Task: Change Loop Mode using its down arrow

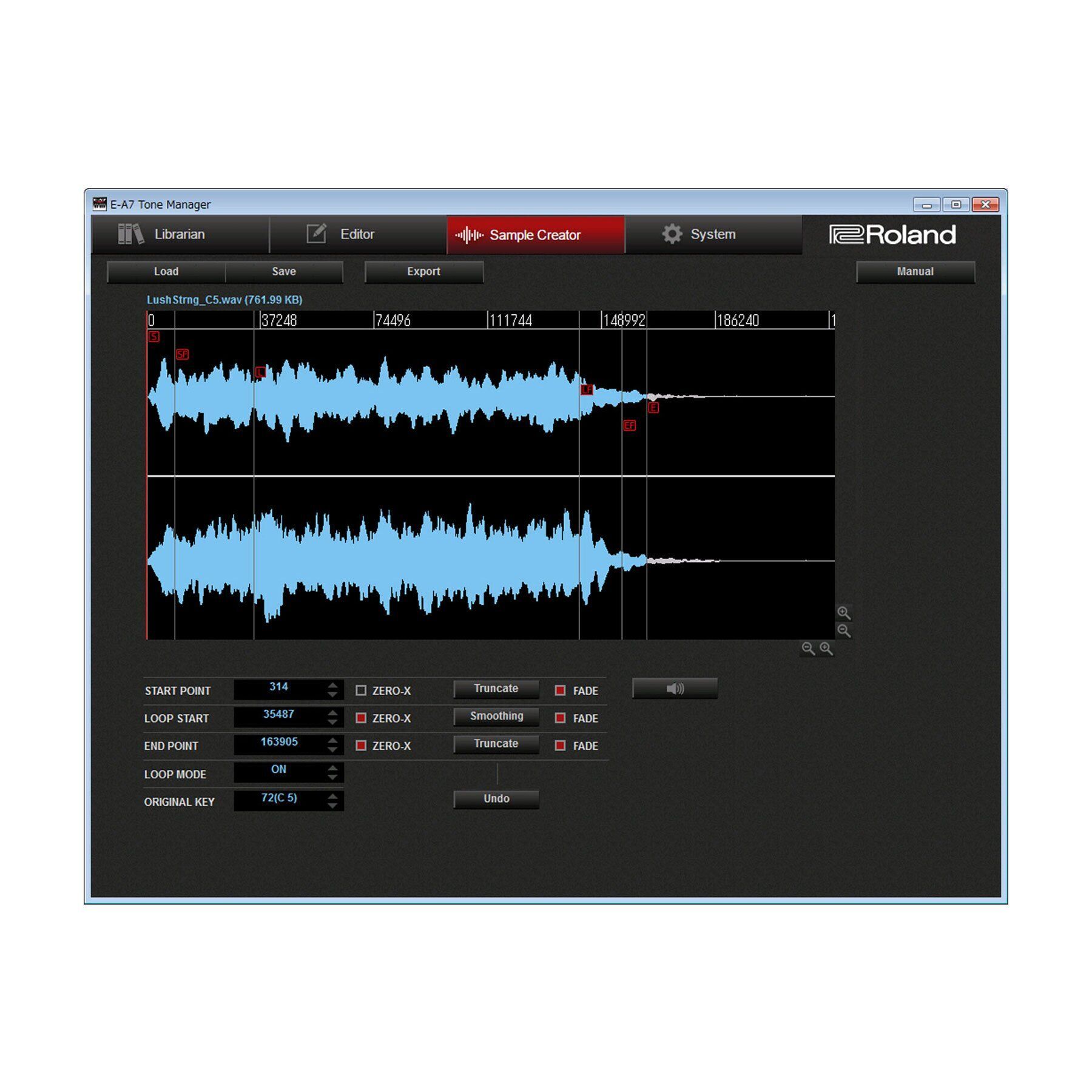Action: click(x=332, y=778)
